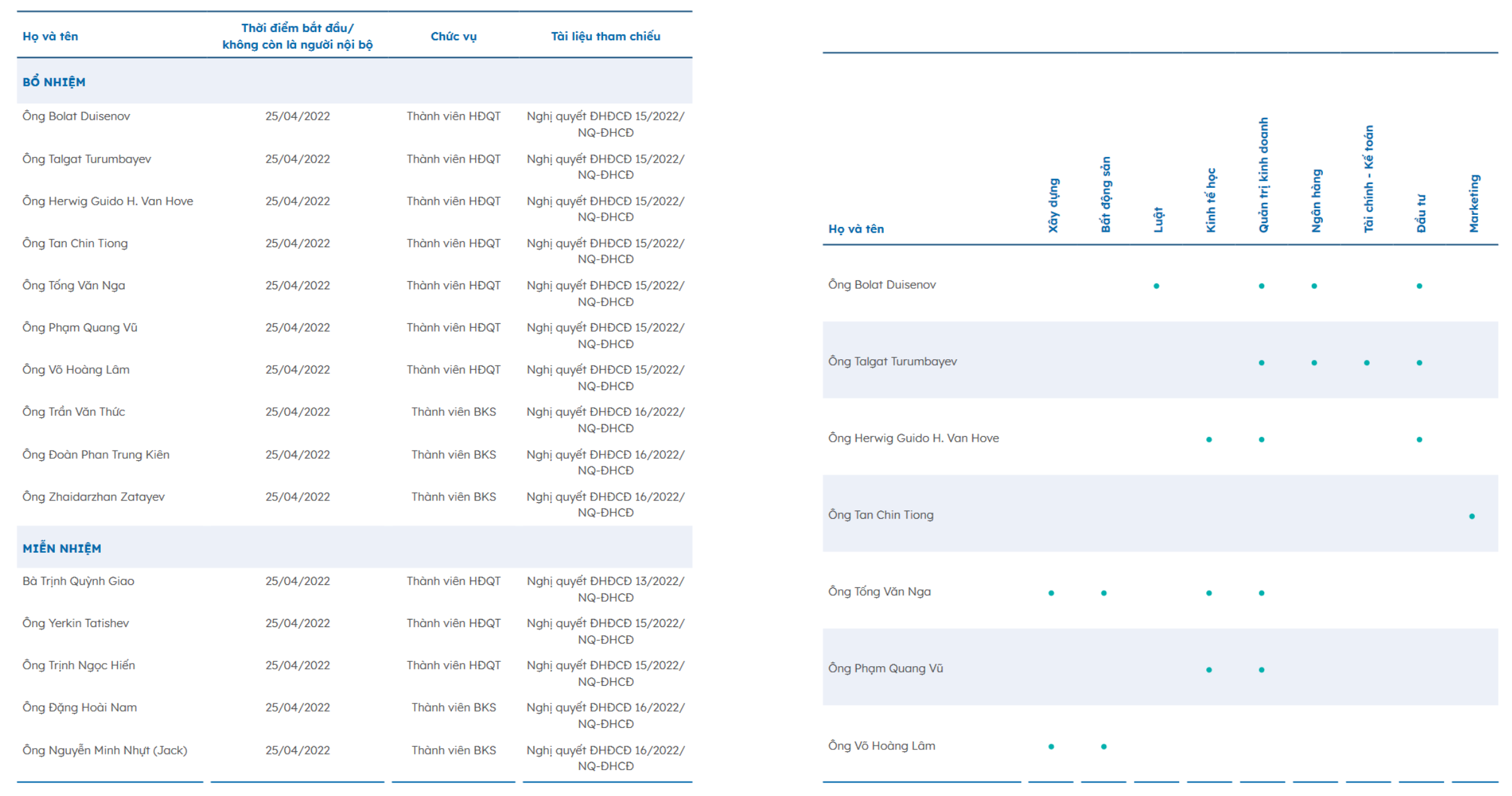Click 'Ông Herwig Guido H. Van Hove' in skills matrix
This screenshot has width=1512, height=796.
913,438
